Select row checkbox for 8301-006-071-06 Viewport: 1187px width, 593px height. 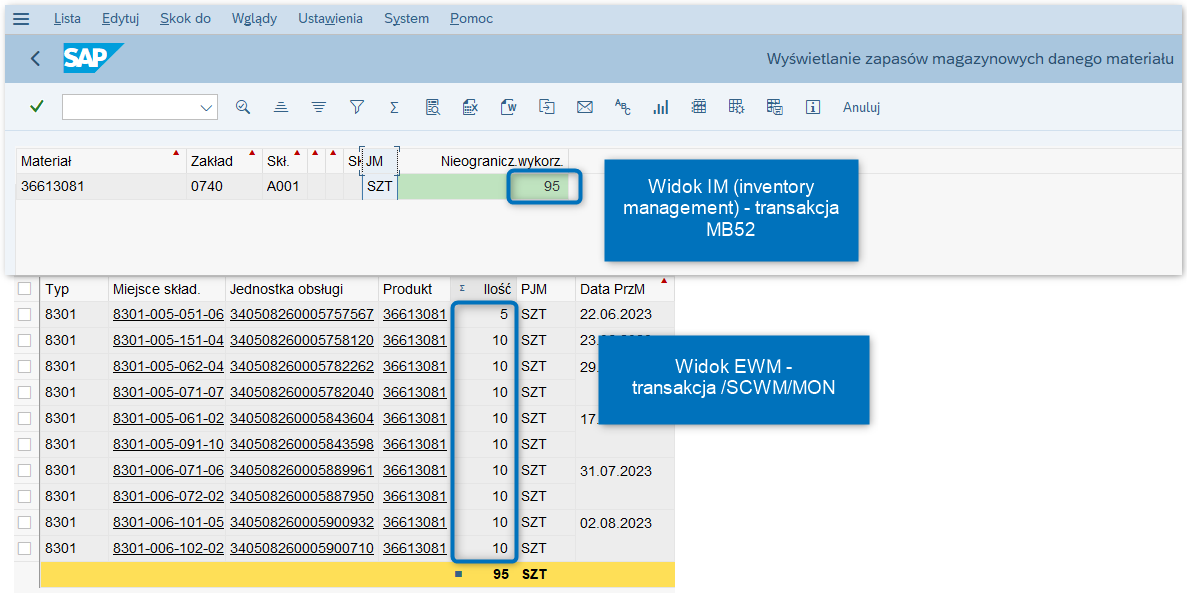(26, 471)
